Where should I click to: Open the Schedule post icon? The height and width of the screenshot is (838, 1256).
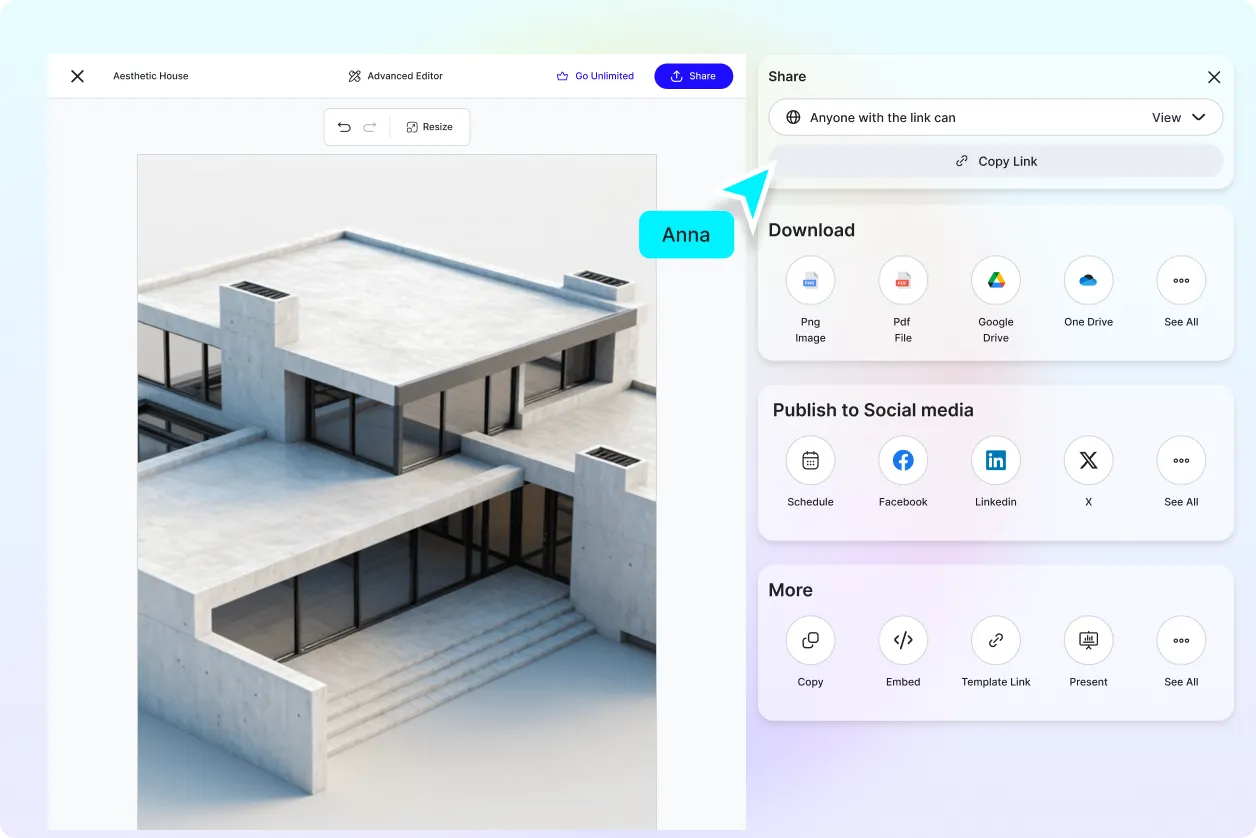coord(810,461)
